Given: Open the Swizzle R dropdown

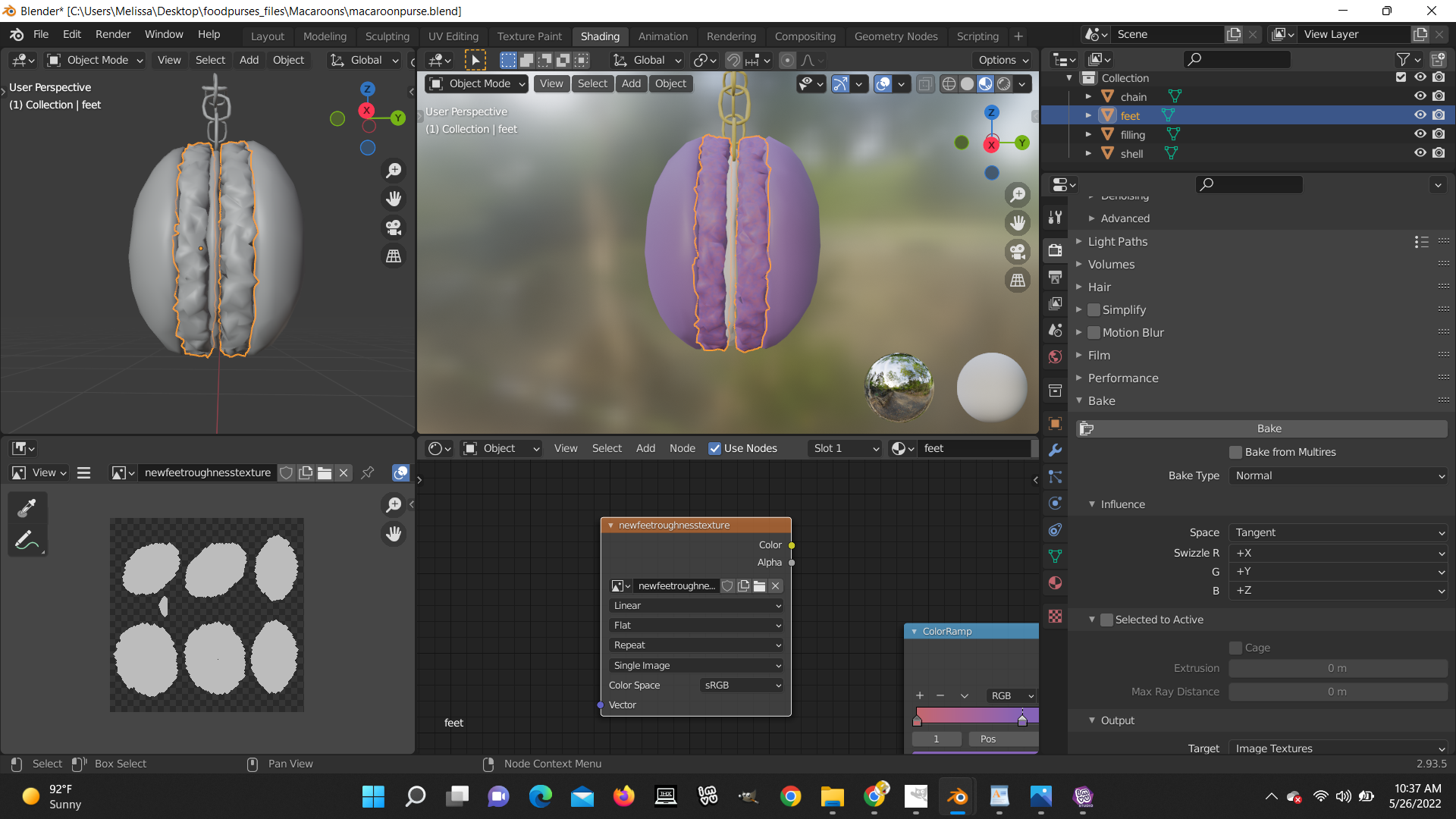Looking at the screenshot, I should (1338, 553).
